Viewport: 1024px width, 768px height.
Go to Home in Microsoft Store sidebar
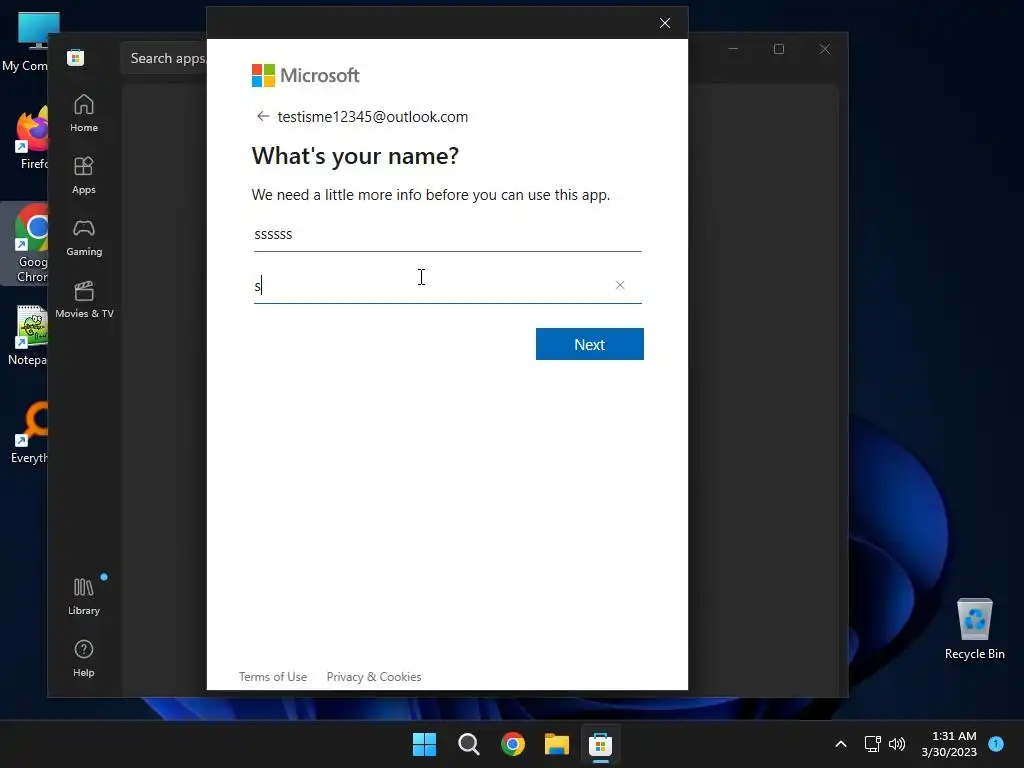tap(84, 114)
